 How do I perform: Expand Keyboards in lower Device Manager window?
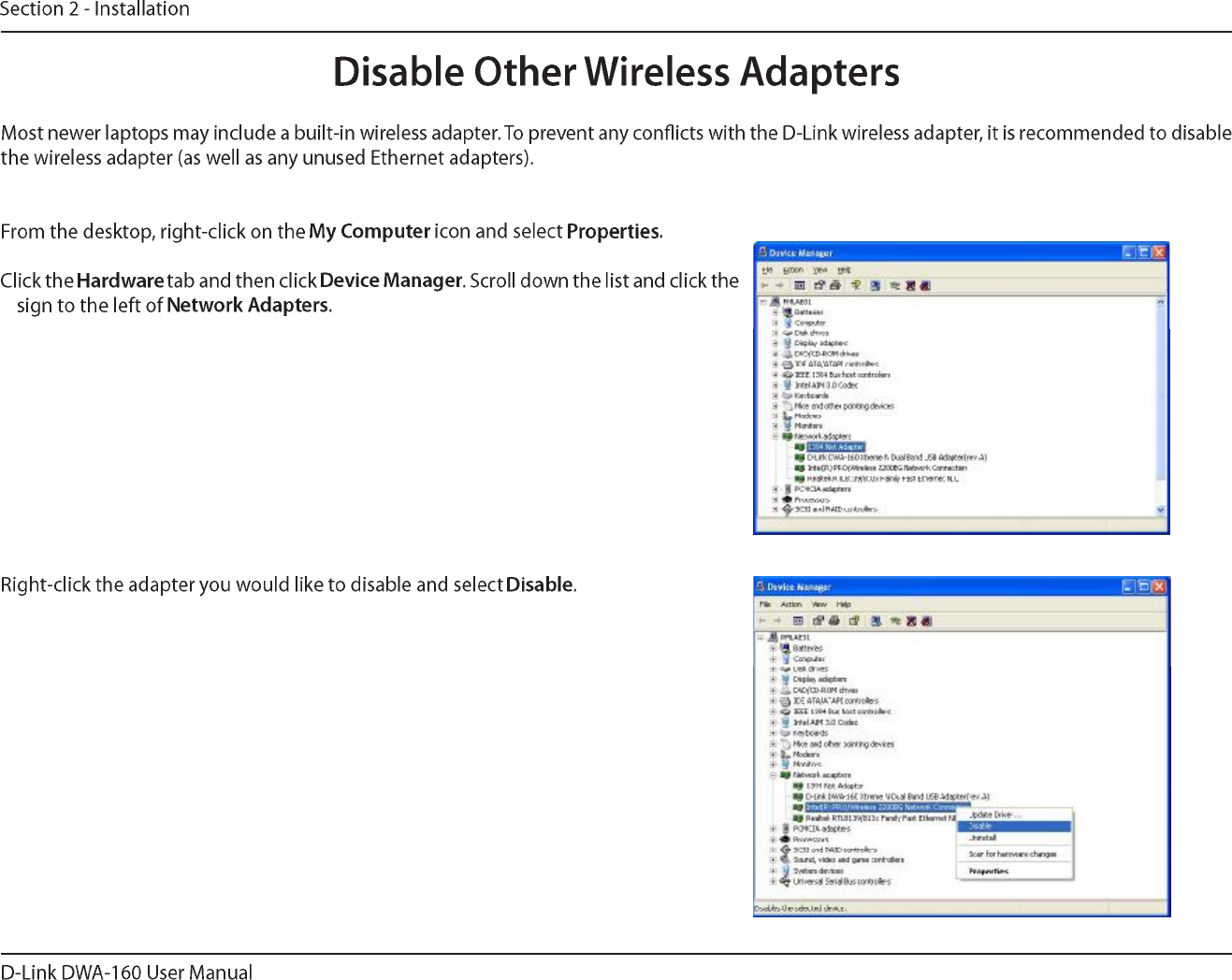(773, 733)
